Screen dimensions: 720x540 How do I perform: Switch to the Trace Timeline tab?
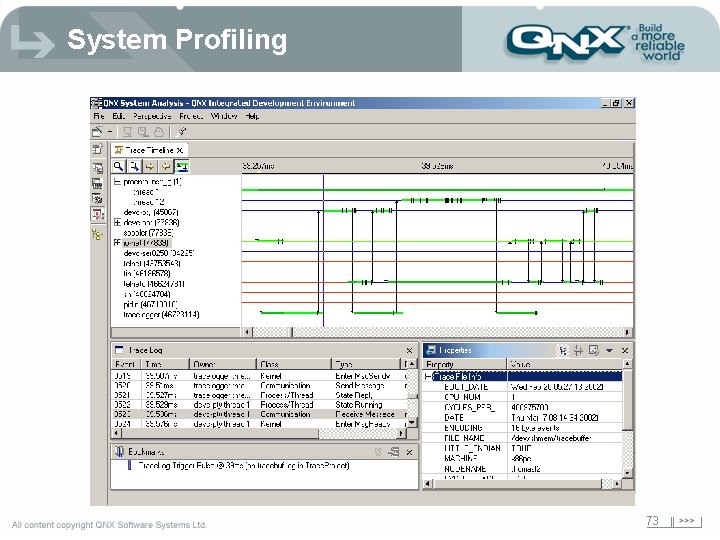[x=149, y=150]
